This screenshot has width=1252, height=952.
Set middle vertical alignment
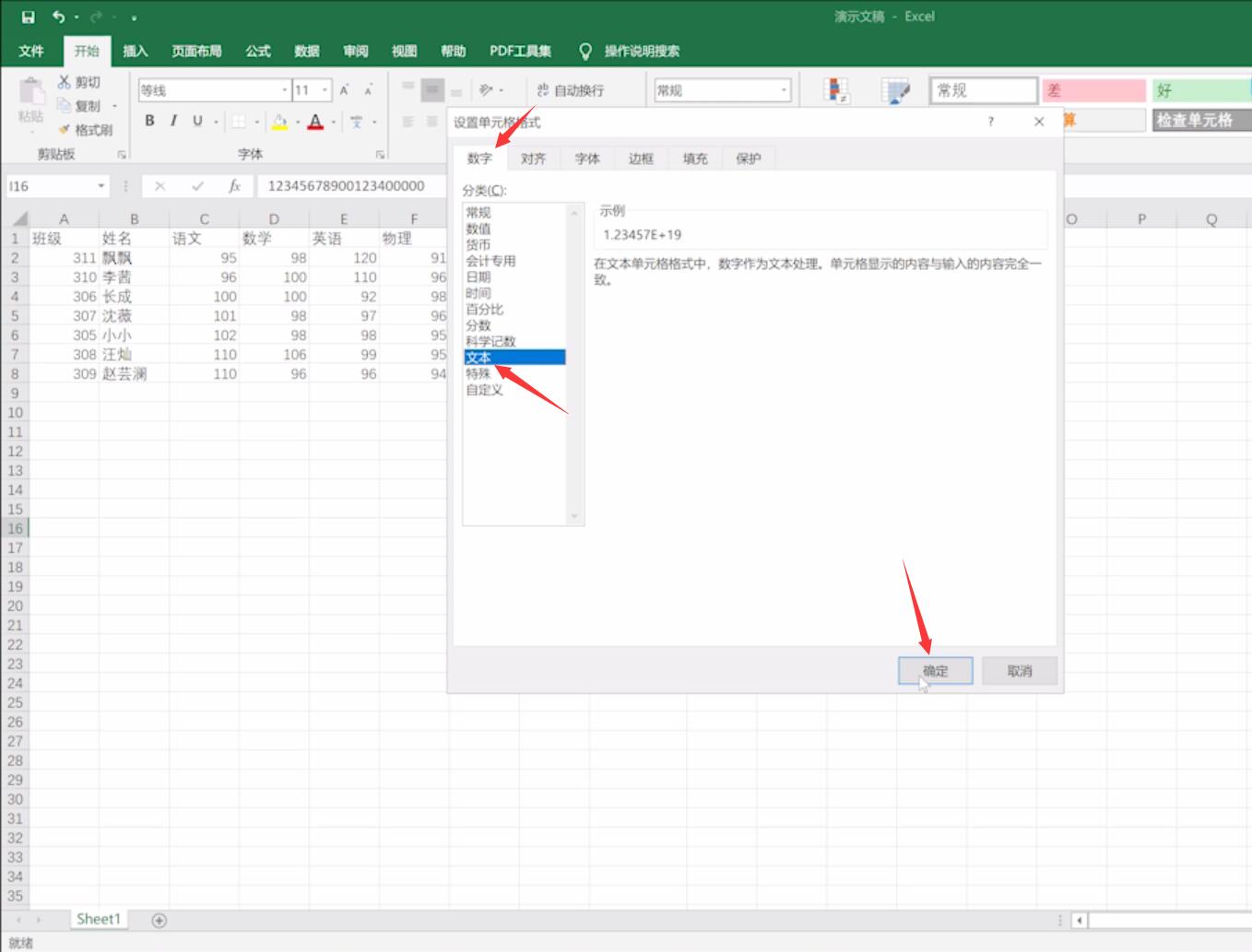pyautogui.click(x=432, y=89)
